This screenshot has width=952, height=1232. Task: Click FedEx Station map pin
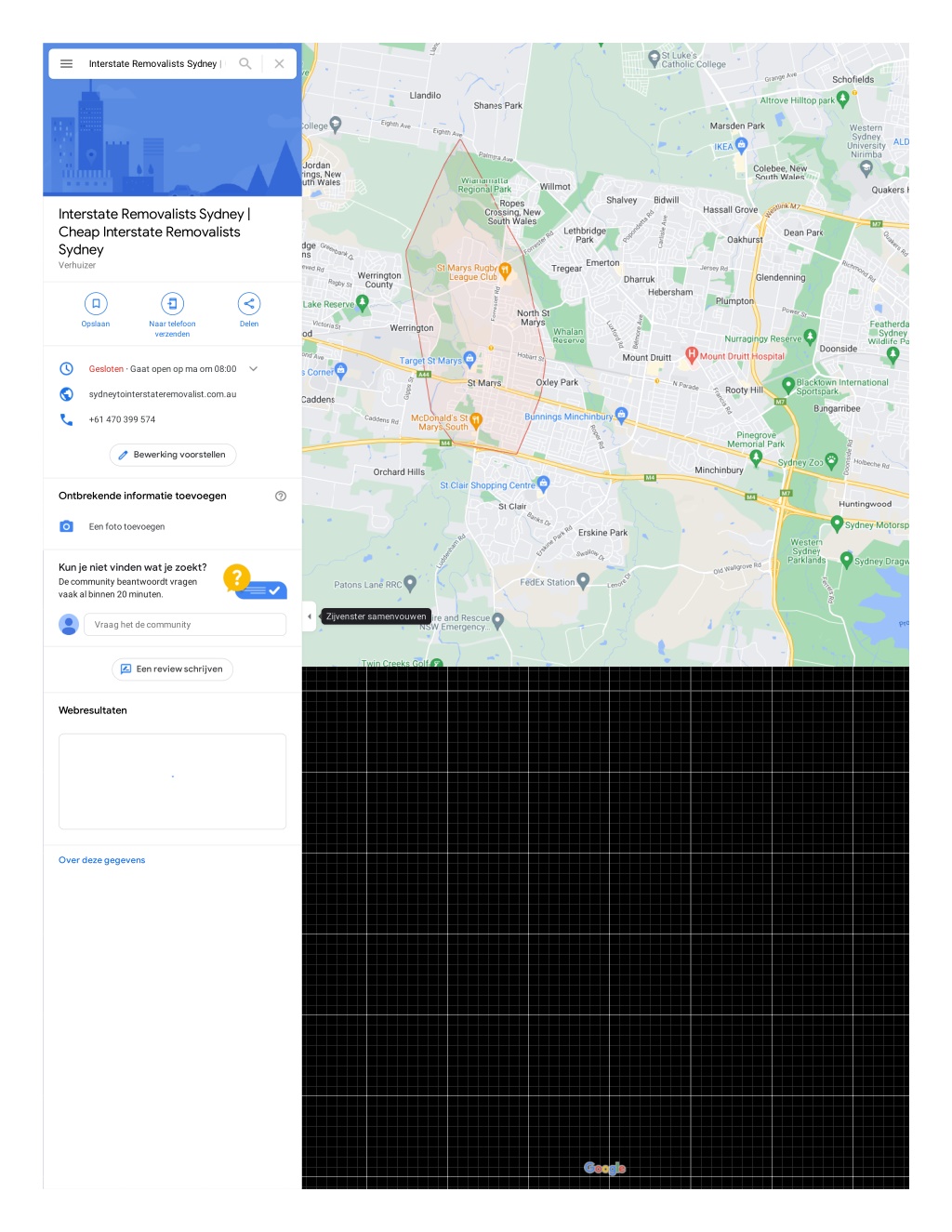click(x=583, y=581)
